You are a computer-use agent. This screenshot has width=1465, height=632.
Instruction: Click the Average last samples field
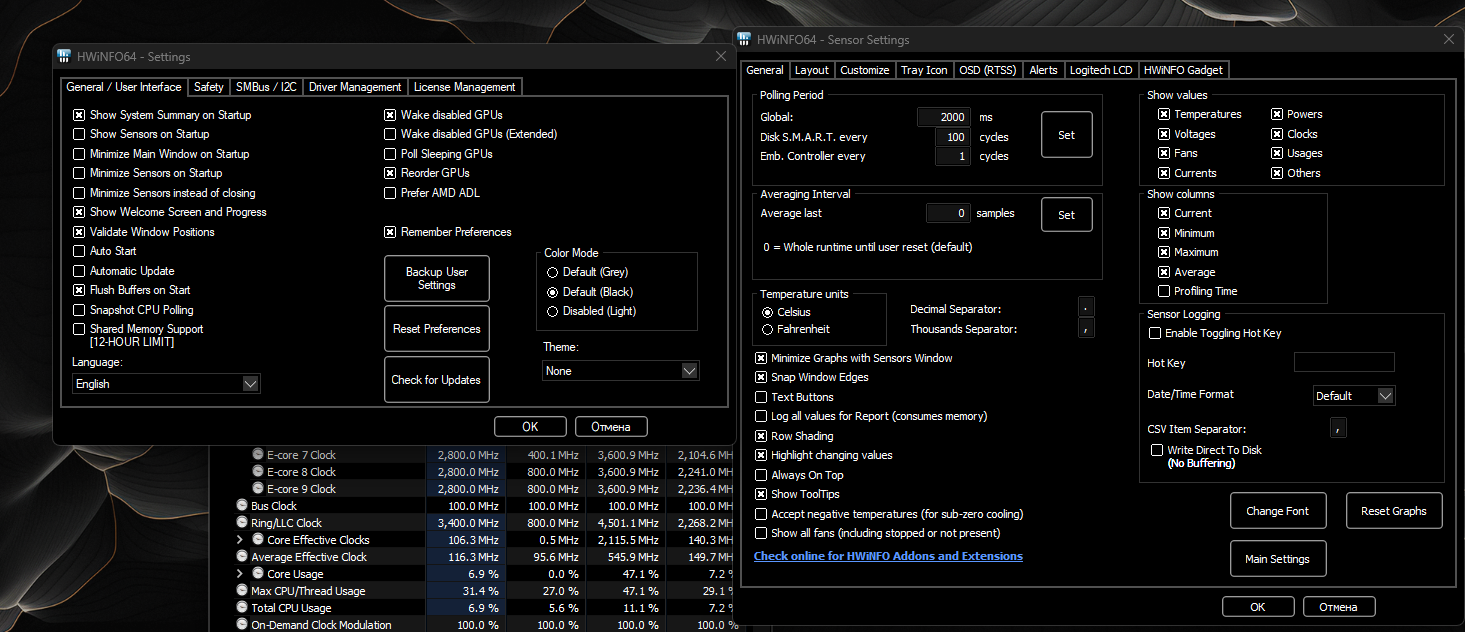tap(948, 213)
